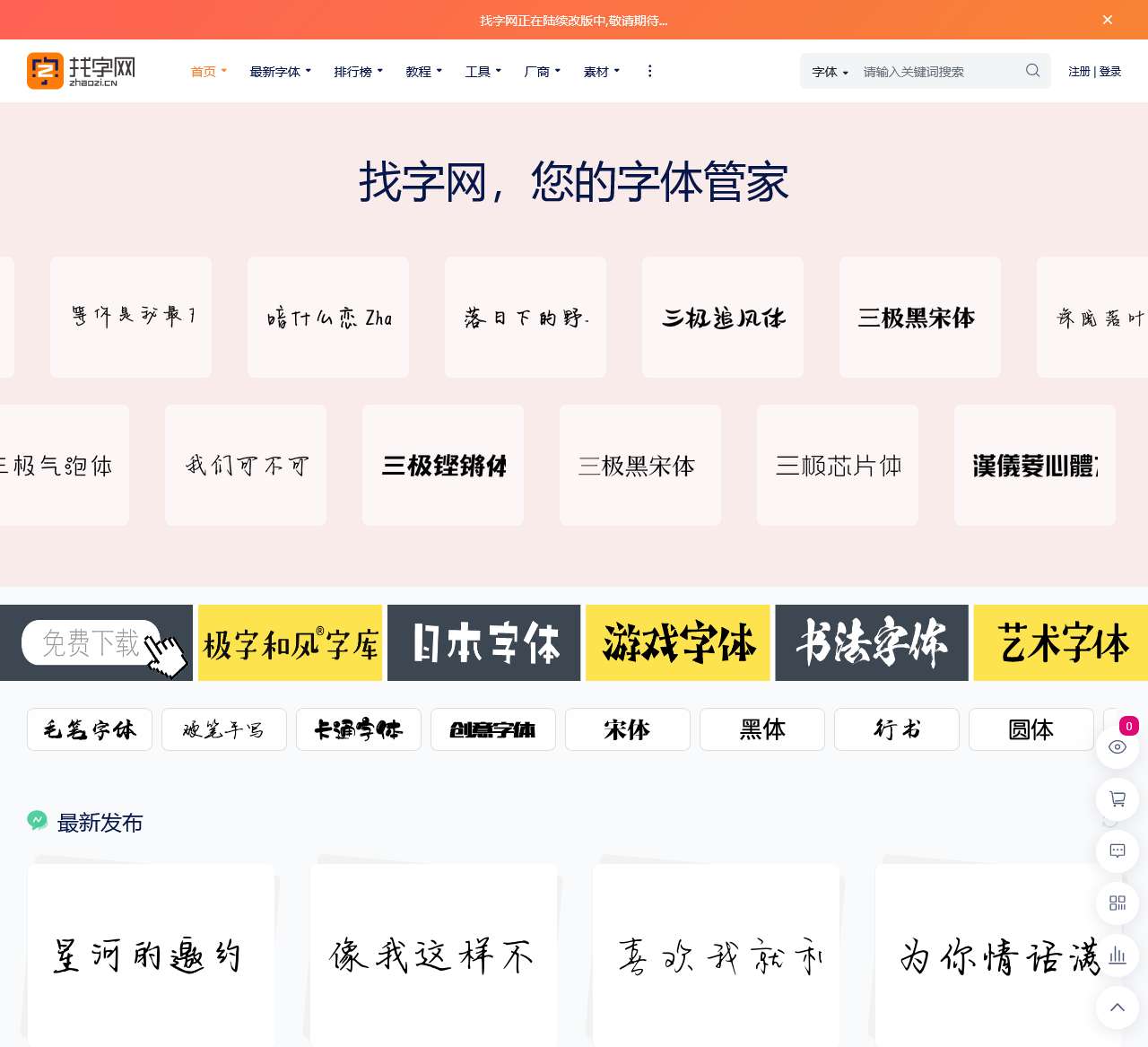The image size is (1148, 1047).
Task: Select the 三极追风体 font card
Action: [723, 318]
